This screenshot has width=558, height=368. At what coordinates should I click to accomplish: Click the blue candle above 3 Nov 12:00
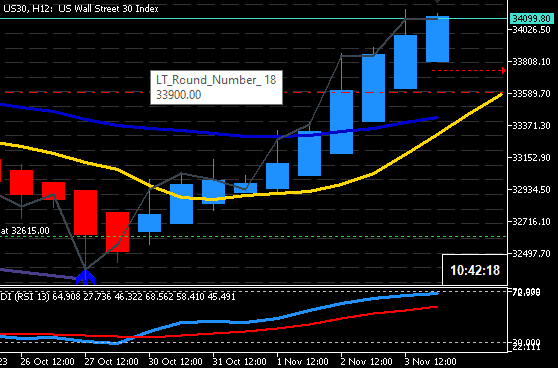pos(405,62)
